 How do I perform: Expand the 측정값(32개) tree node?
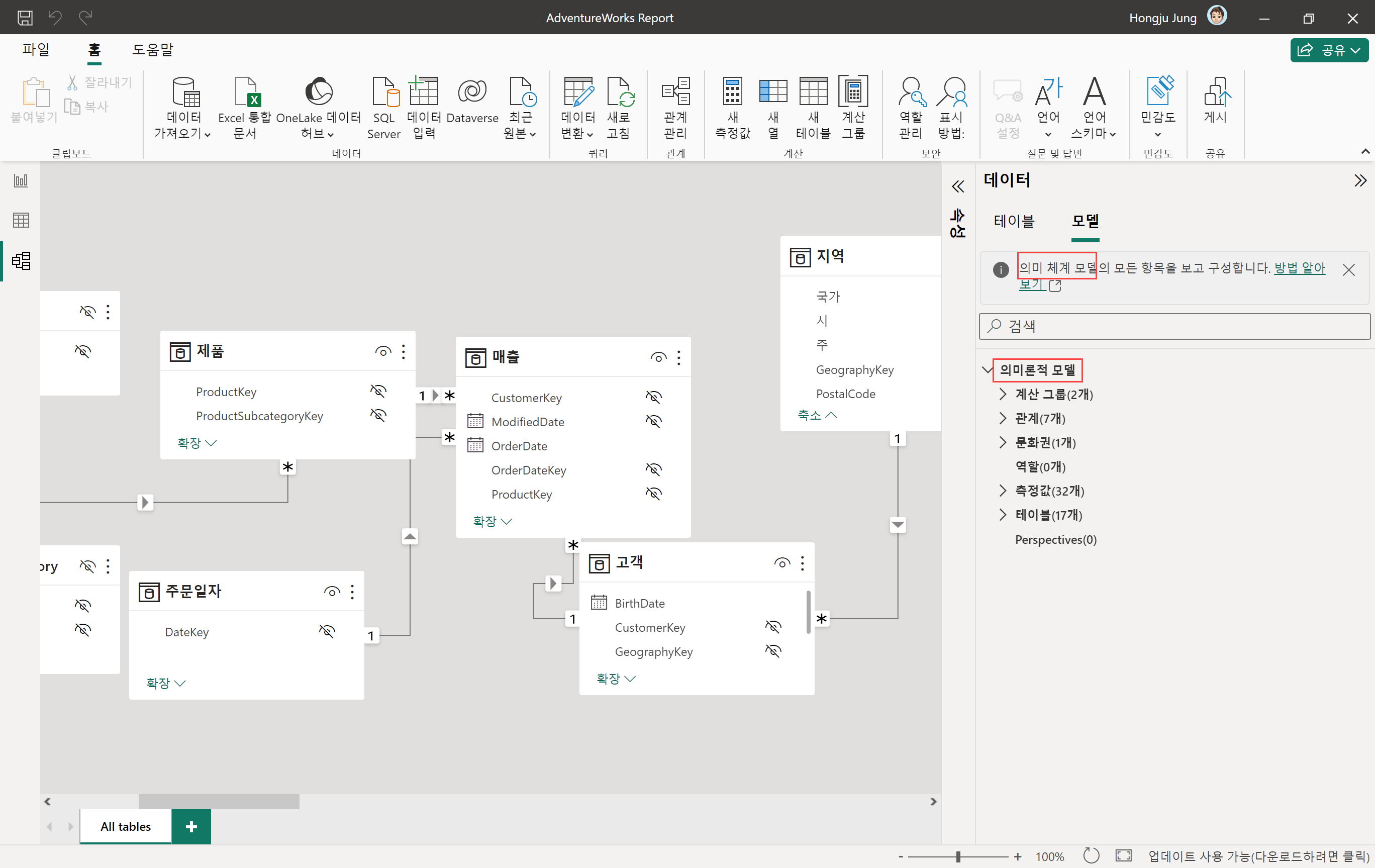1003,491
